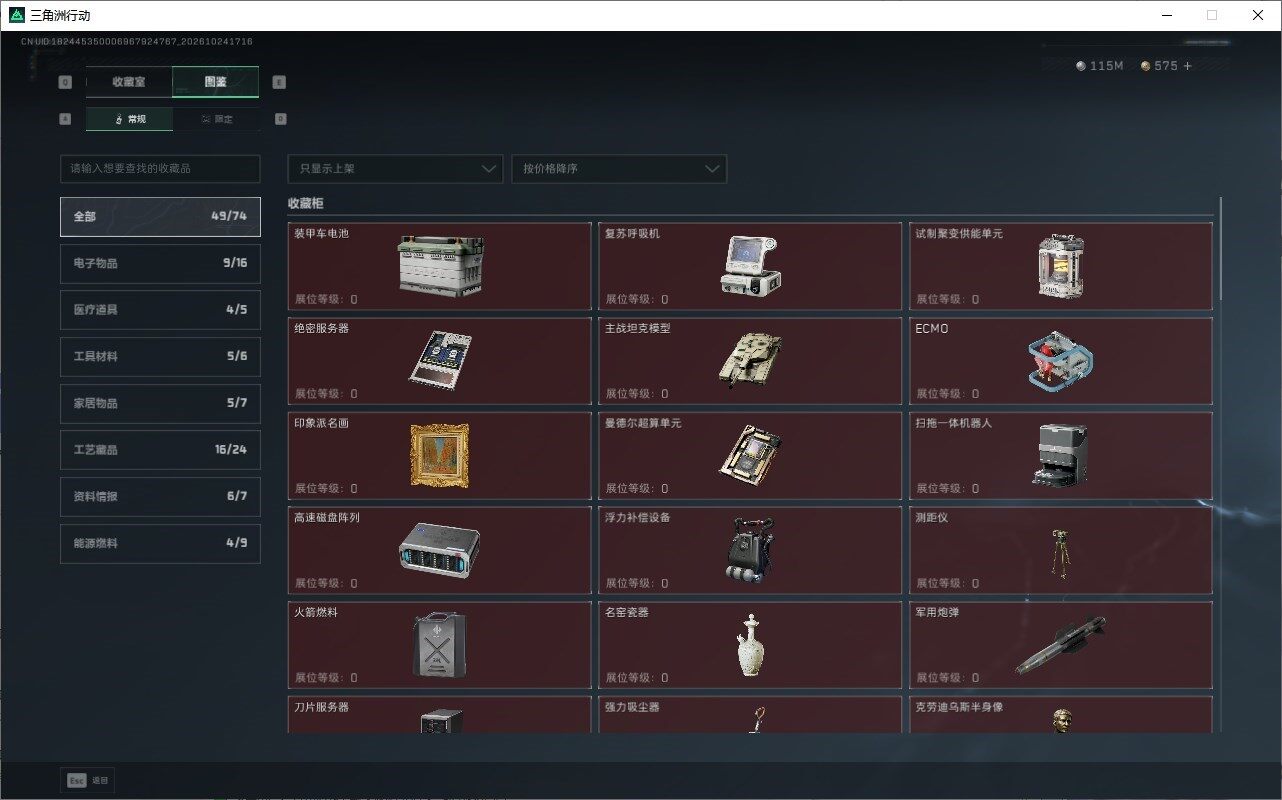Select the 复苏呼吸机 respirator item image
The image size is (1282, 800).
[750, 265]
